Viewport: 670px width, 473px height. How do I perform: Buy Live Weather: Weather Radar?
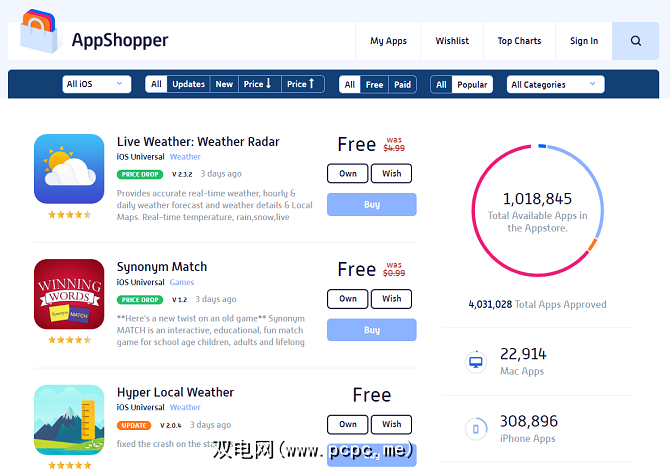(372, 204)
